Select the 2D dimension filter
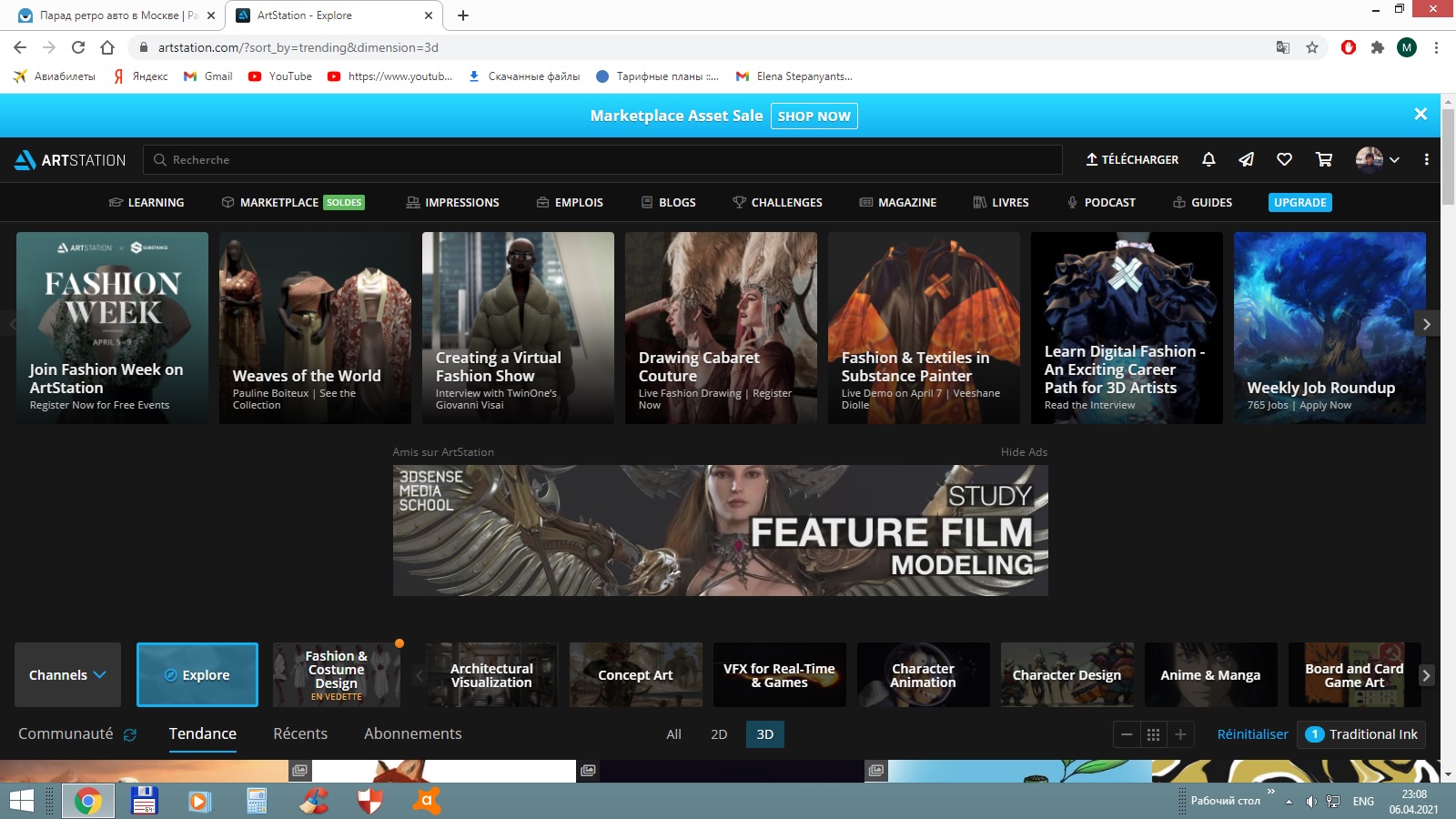1456x819 pixels. click(x=718, y=734)
